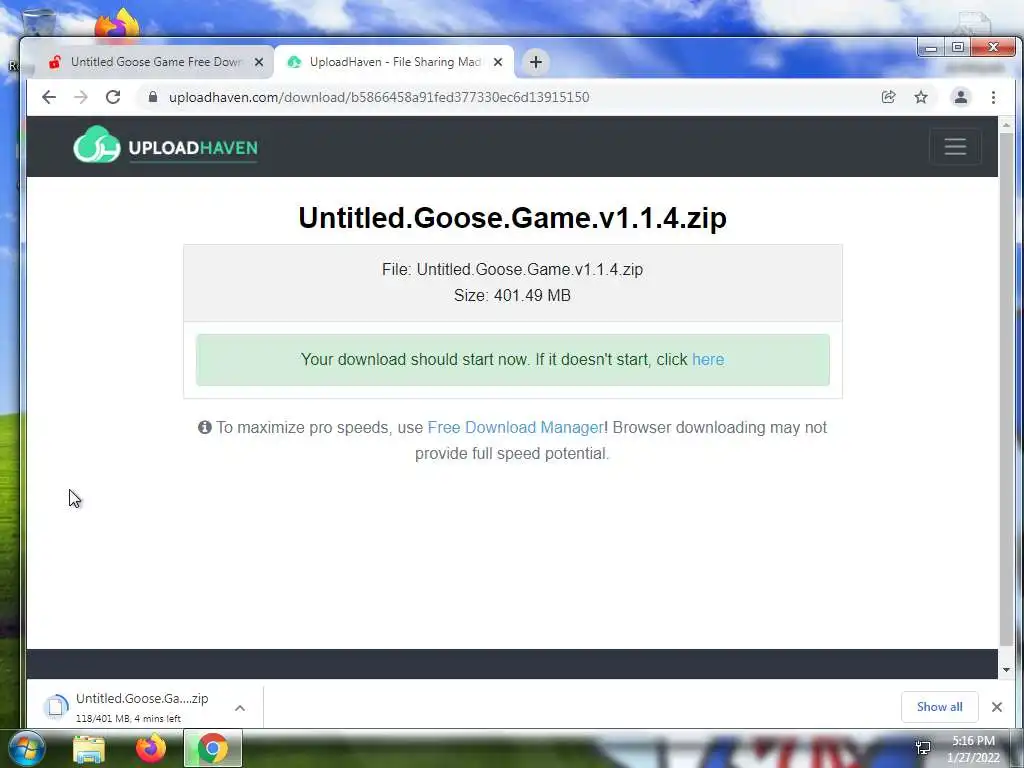Screen dimensions: 1024x768
Task: Click the Untitled.Goose.Game.v1.1.4.zip page heading
Action: [x=513, y=218]
